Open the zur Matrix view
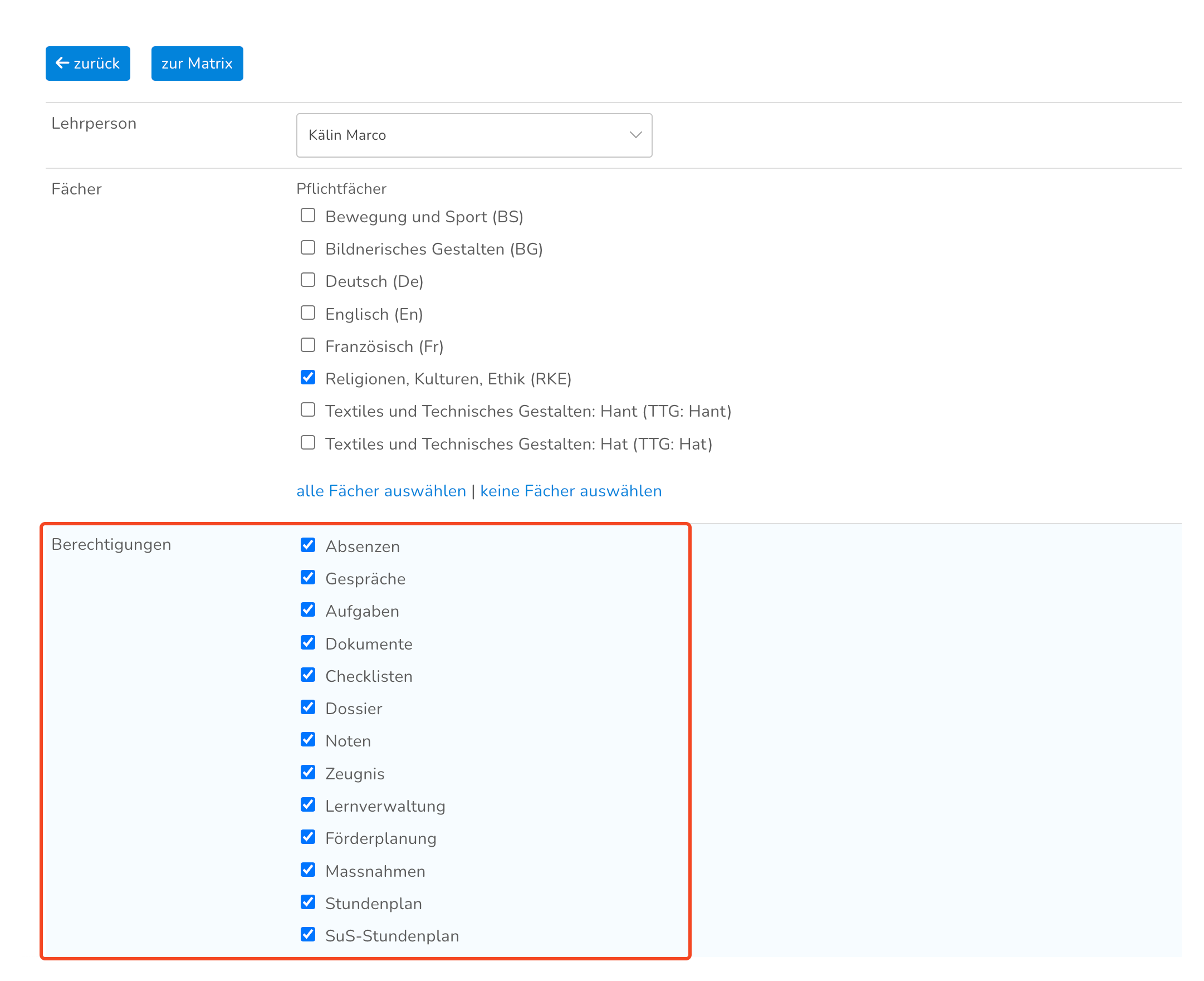 click(x=197, y=64)
